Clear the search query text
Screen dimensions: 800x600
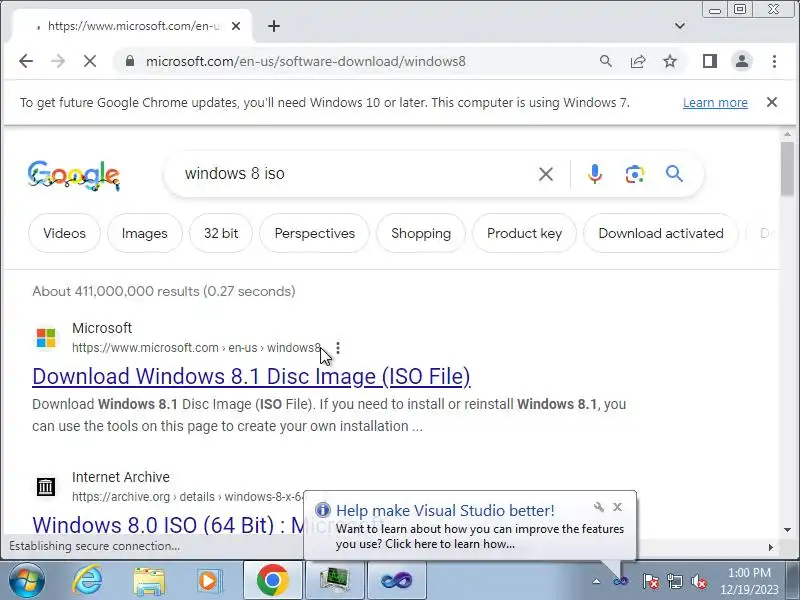coord(546,174)
